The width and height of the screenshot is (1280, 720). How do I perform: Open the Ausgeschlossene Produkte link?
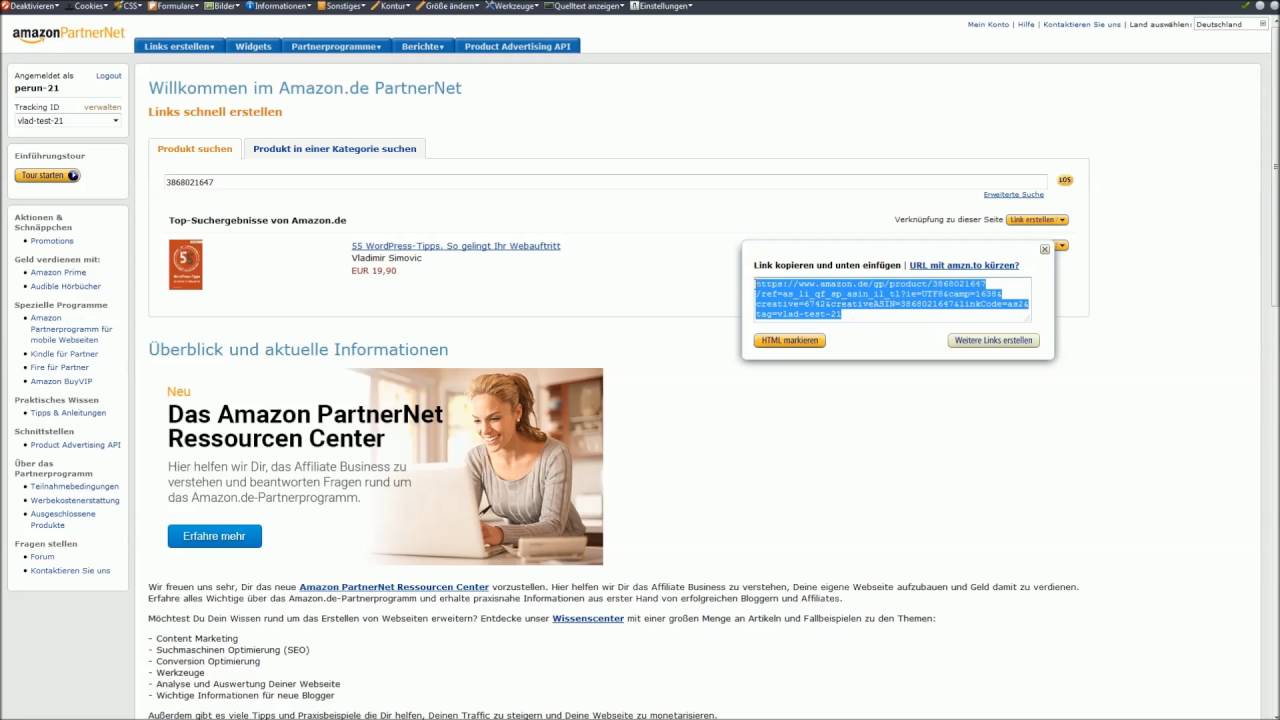pos(63,519)
